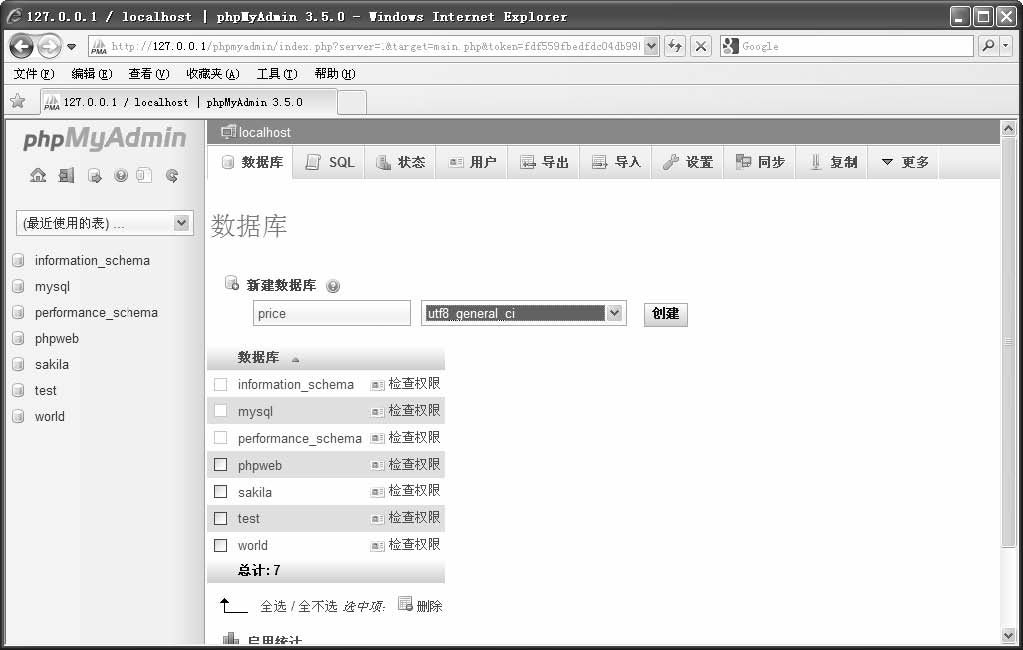Image resolution: width=1023 pixels, height=650 pixels.
Task: Click the mysql database icon in sidebar
Action: pyautogui.click(x=18, y=286)
